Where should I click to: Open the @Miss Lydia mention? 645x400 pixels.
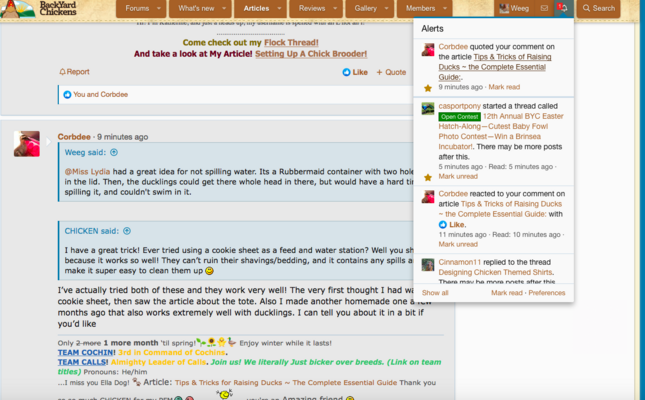(87, 172)
